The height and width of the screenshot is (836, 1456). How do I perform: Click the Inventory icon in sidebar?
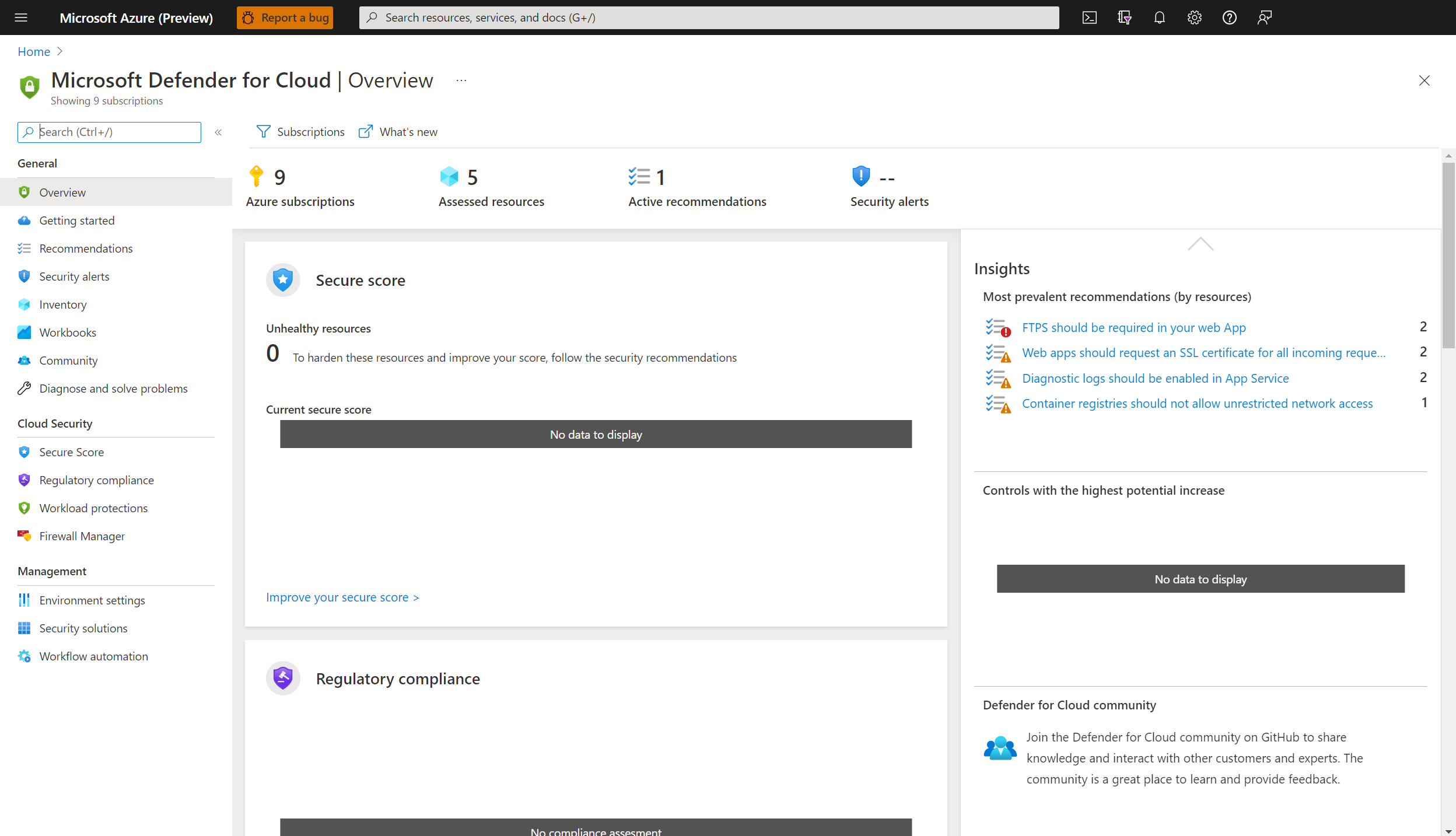pos(25,304)
